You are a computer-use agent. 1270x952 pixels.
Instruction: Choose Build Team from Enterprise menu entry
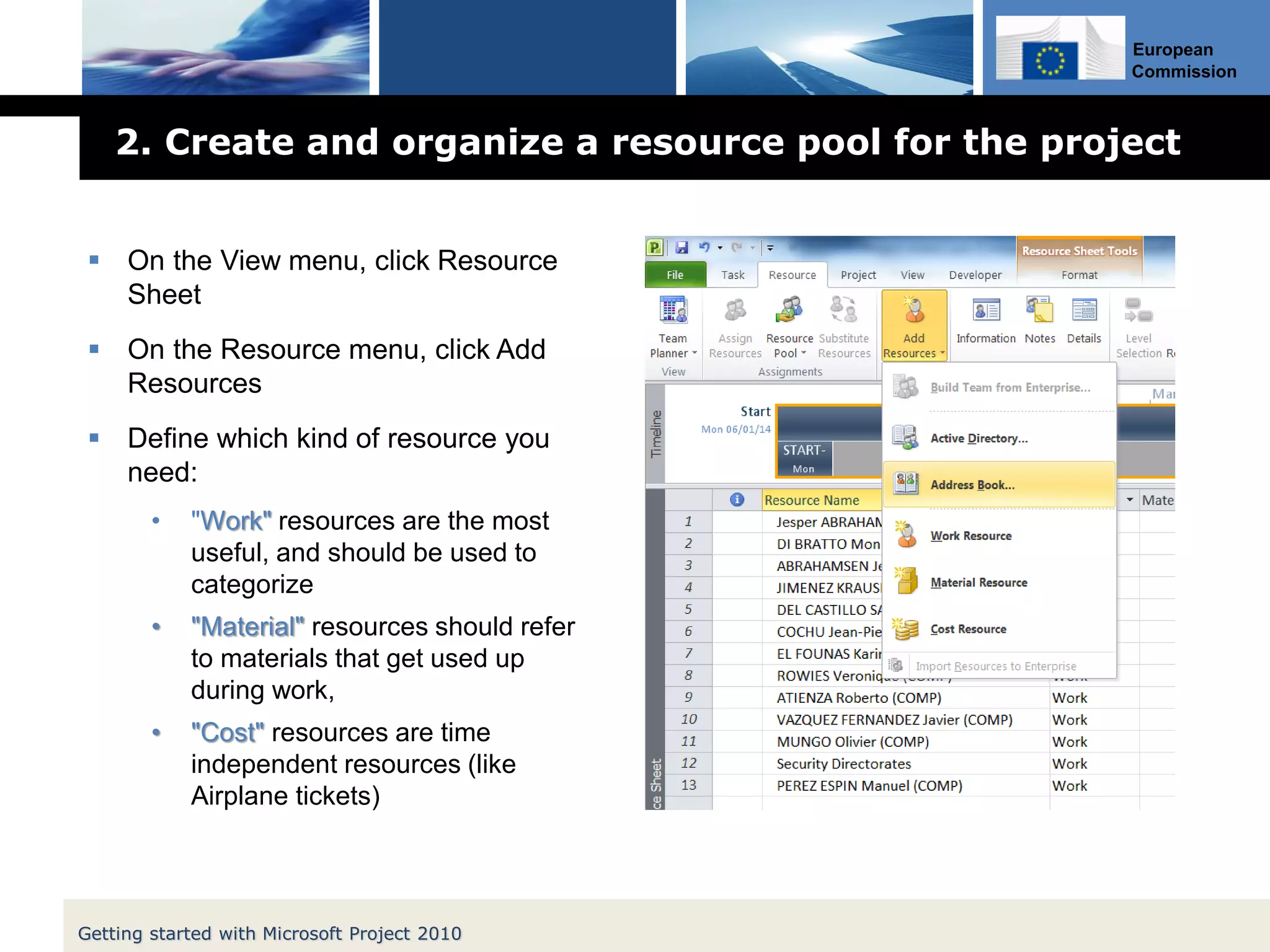click(x=999, y=387)
